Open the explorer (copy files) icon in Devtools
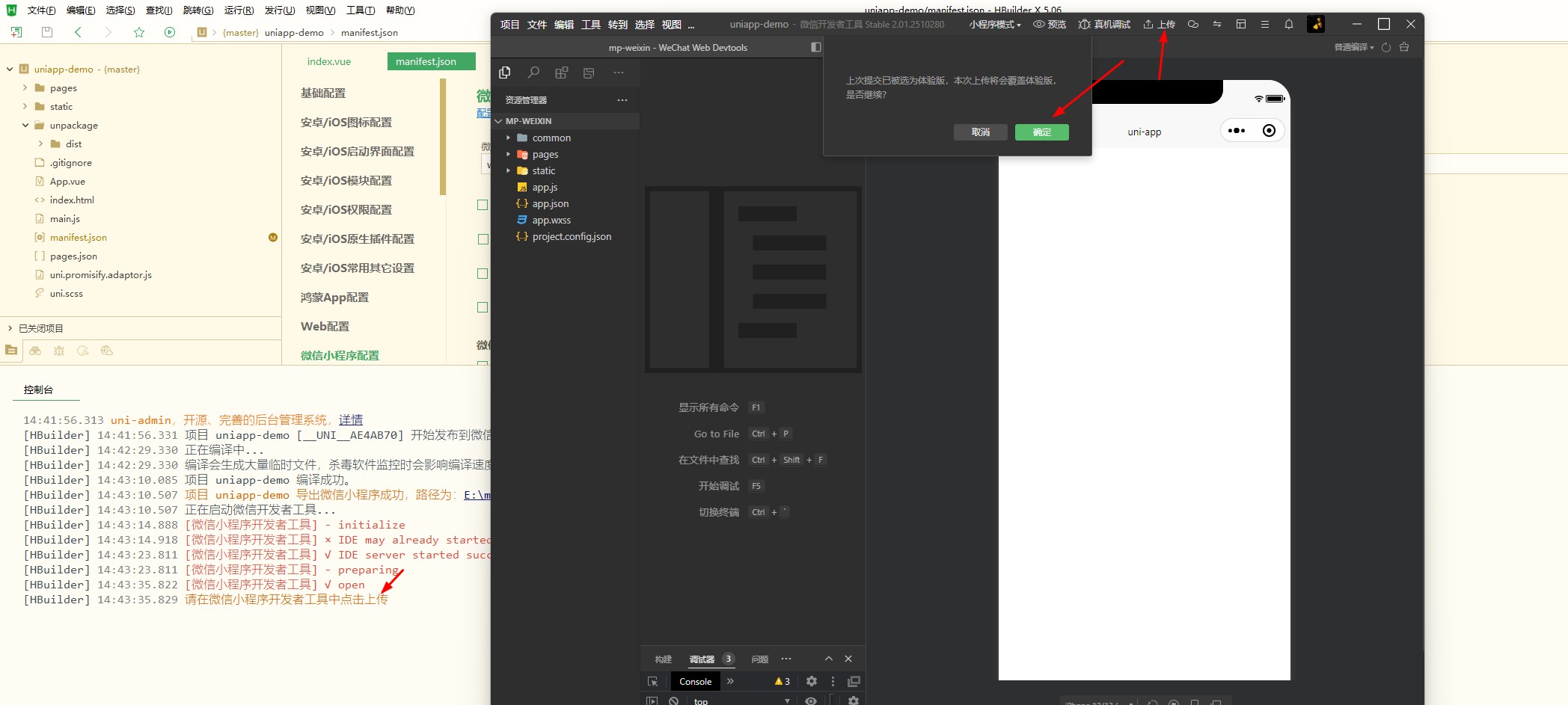 click(505, 73)
